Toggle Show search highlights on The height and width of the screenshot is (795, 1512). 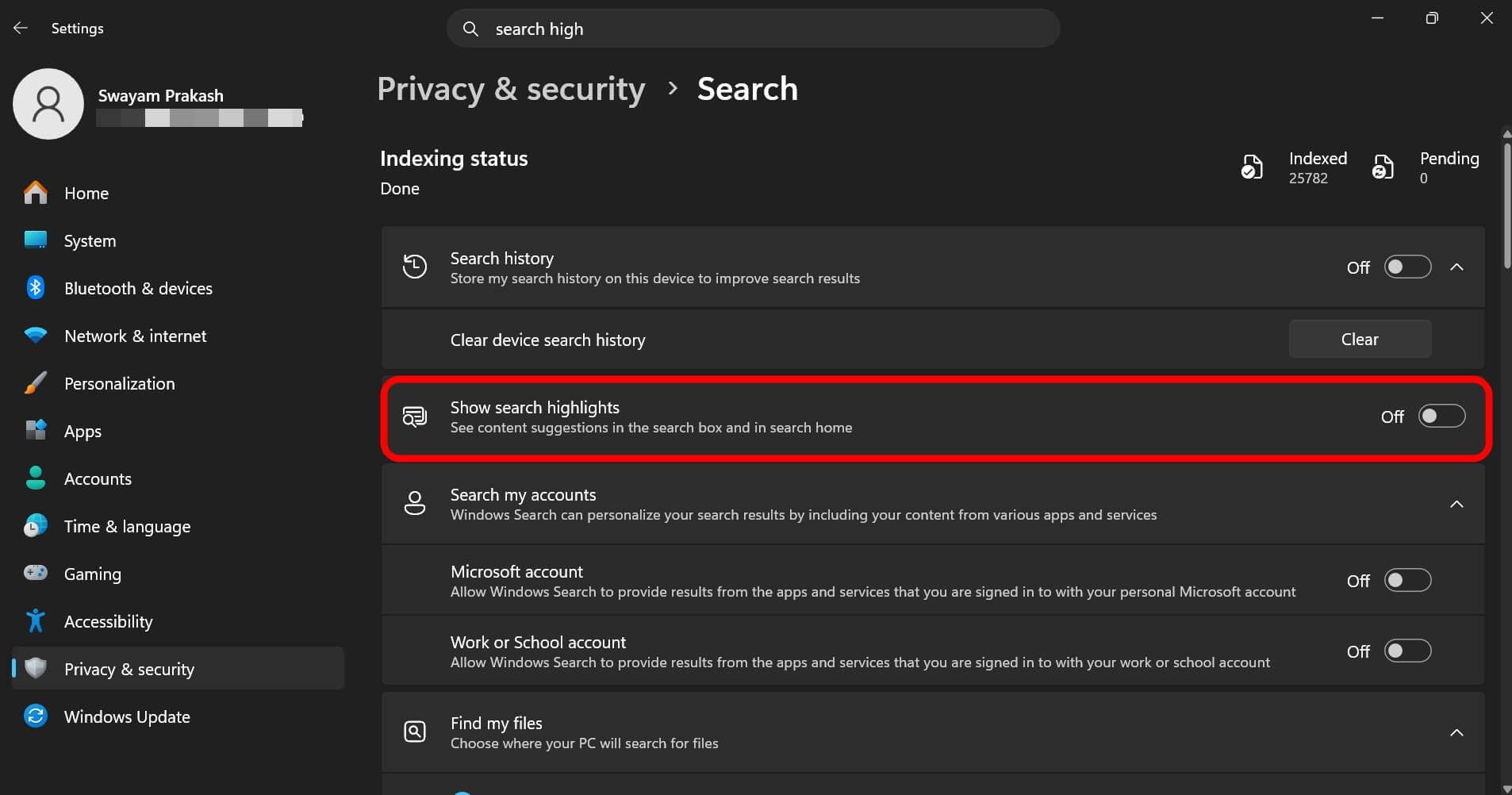[1441, 416]
